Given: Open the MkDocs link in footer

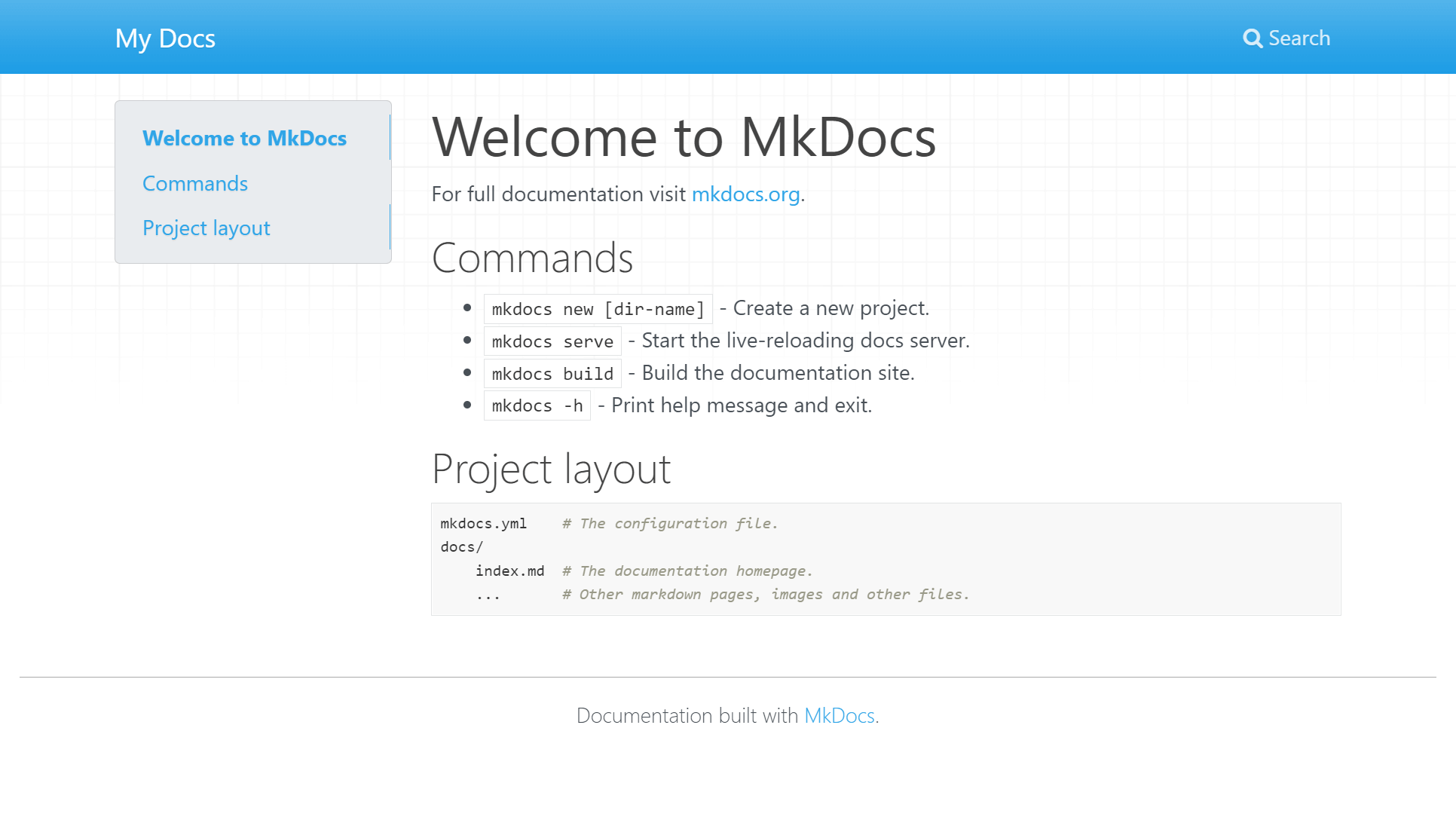Looking at the screenshot, I should point(839,716).
